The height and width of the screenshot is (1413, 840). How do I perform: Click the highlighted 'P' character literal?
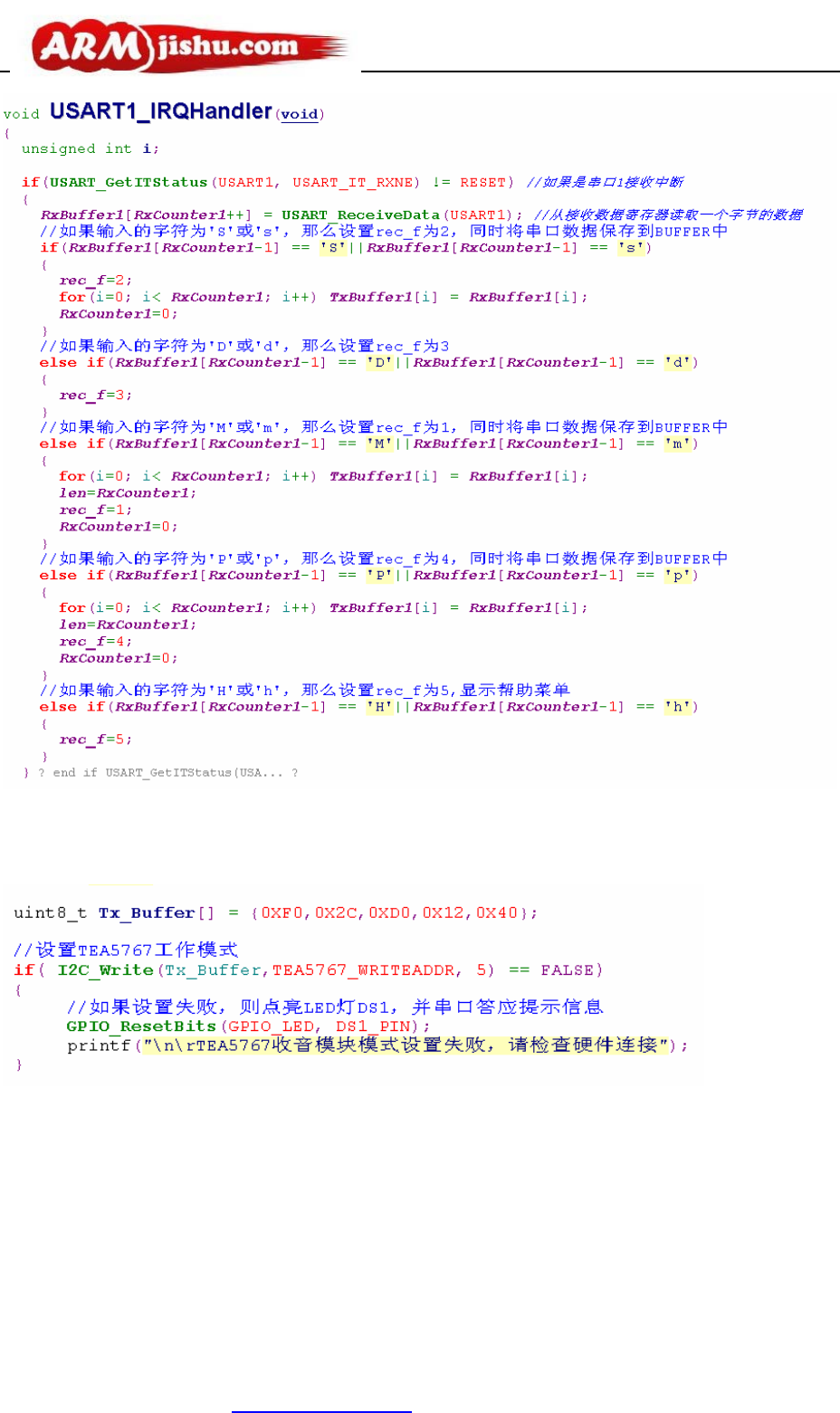click(x=380, y=575)
